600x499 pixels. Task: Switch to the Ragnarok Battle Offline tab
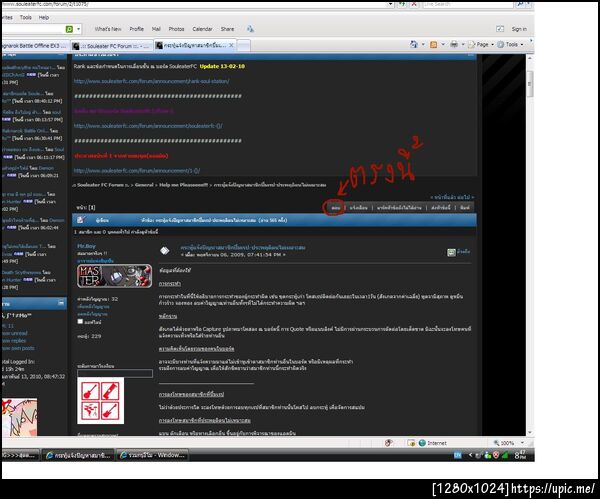(x=34, y=46)
